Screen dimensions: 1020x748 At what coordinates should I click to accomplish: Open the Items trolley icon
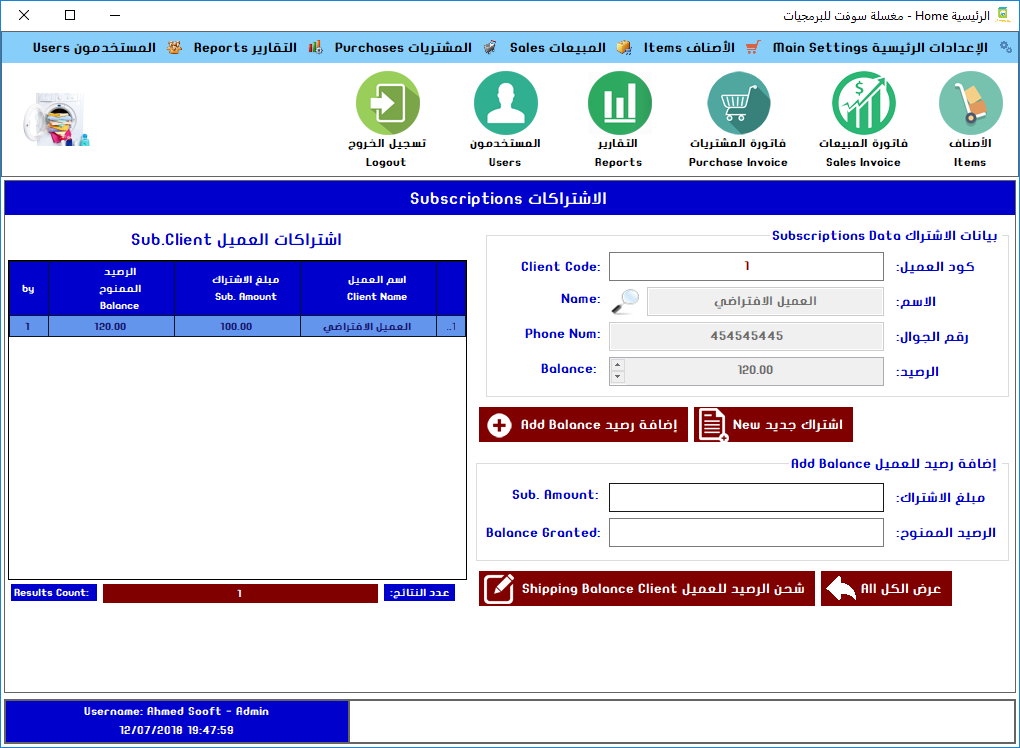(969, 105)
